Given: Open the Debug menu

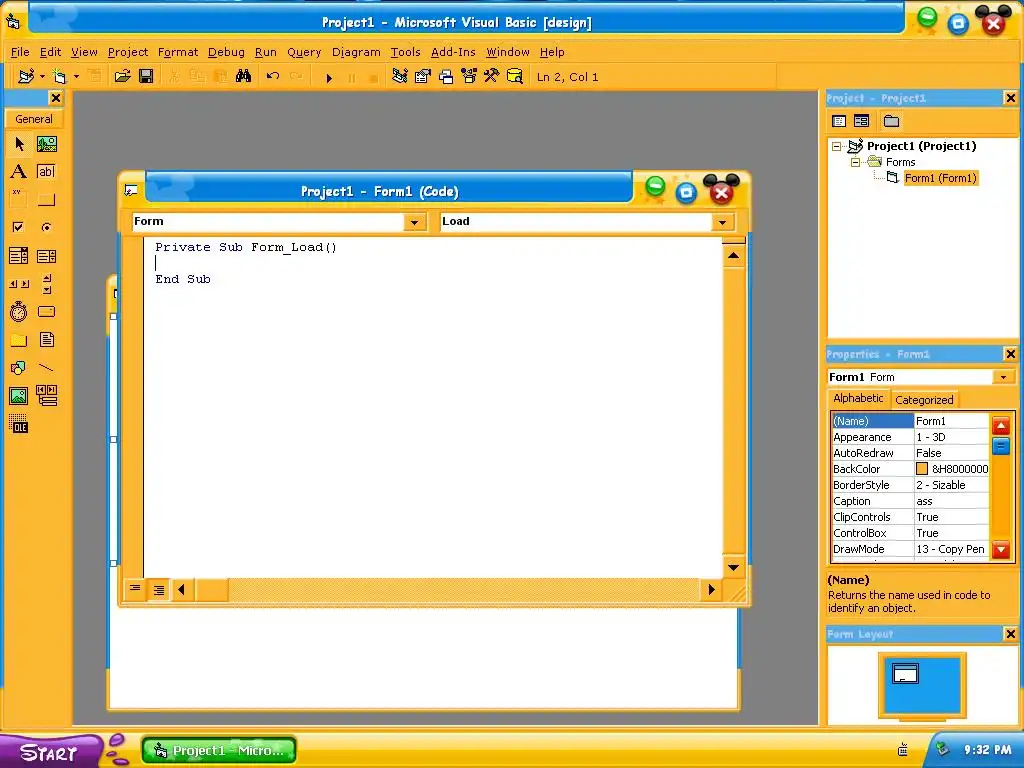Looking at the screenshot, I should click(226, 52).
